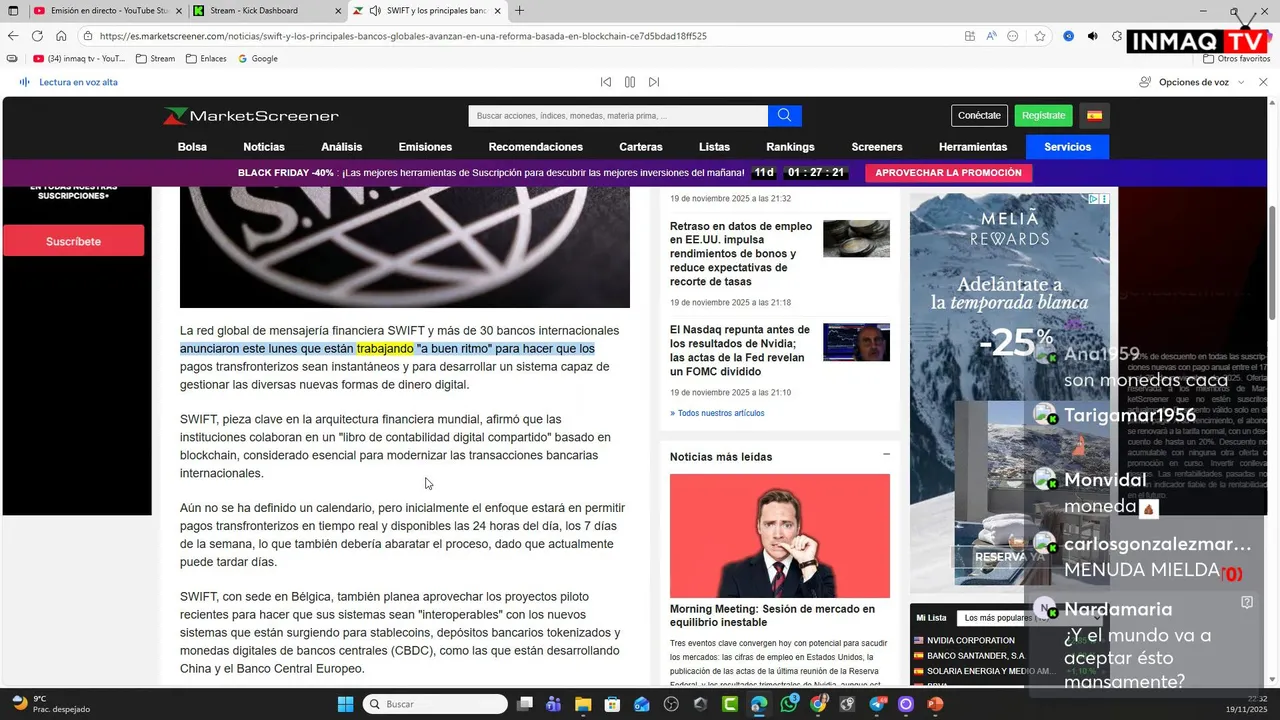
Task: Open the Spanish flag language selector
Action: click(1094, 115)
